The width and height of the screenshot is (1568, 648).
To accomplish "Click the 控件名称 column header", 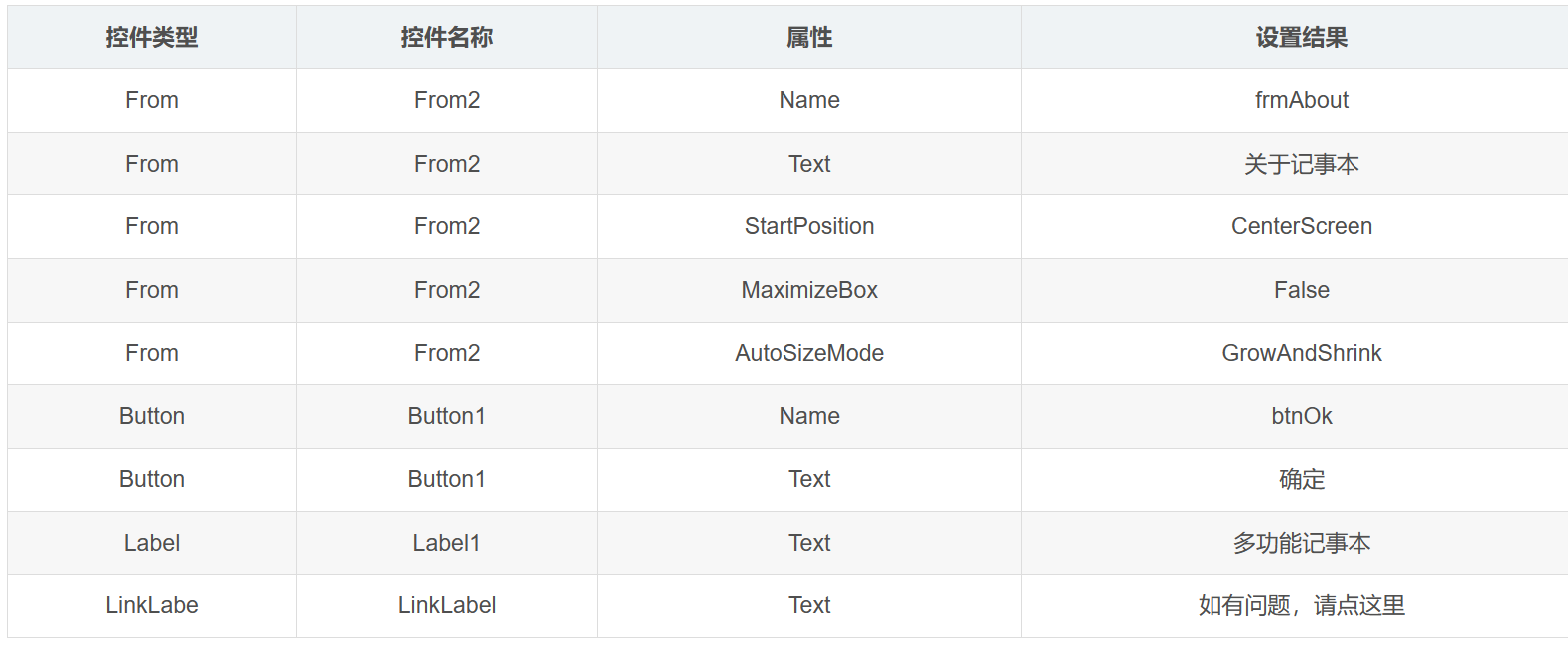I will (x=447, y=38).
